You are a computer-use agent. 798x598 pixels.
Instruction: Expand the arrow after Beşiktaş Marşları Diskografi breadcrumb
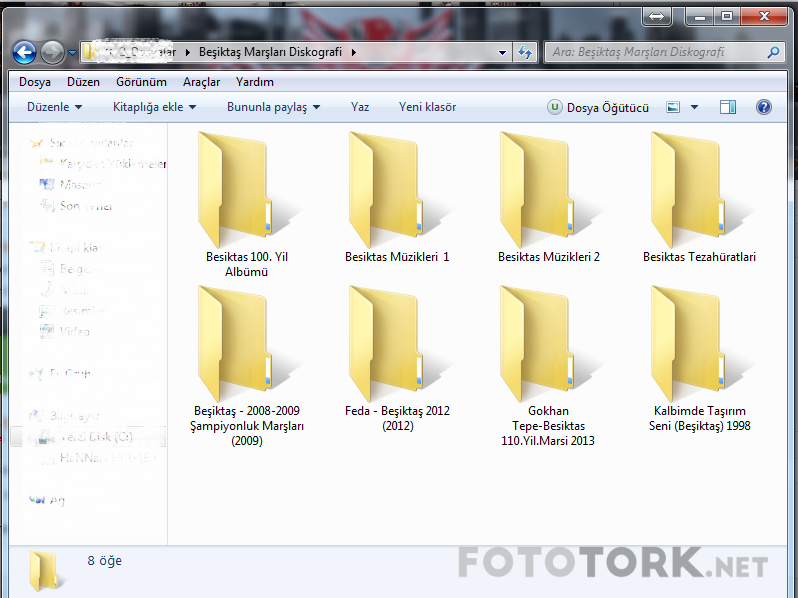pos(354,52)
